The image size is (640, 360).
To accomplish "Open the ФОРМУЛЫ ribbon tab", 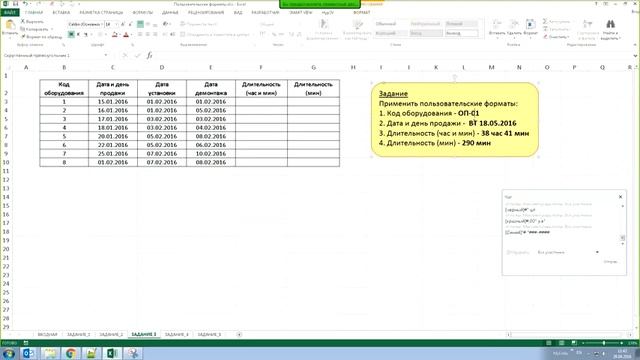I will pyautogui.click(x=143, y=13).
